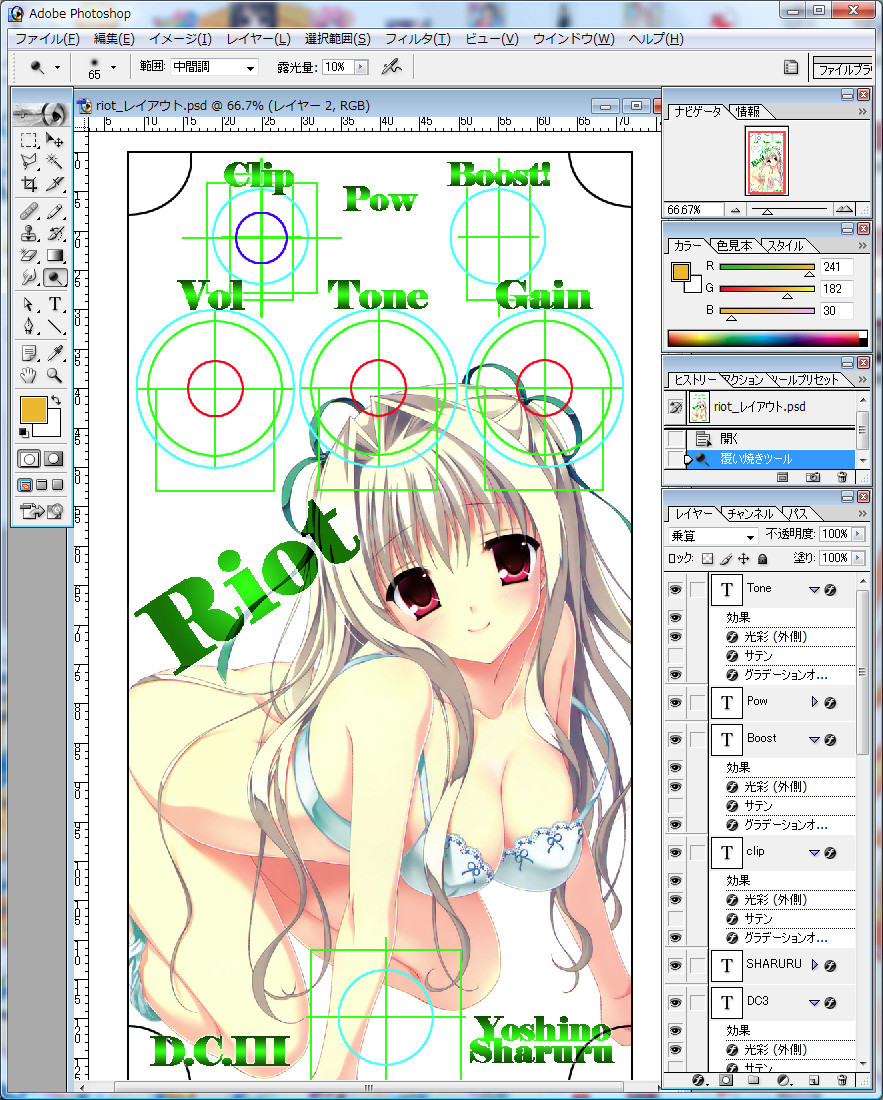Image resolution: width=883 pixels, height=1100 pixels.
Task: Select the Rectangular Marquee tool
Action: [x=29, y=140]
